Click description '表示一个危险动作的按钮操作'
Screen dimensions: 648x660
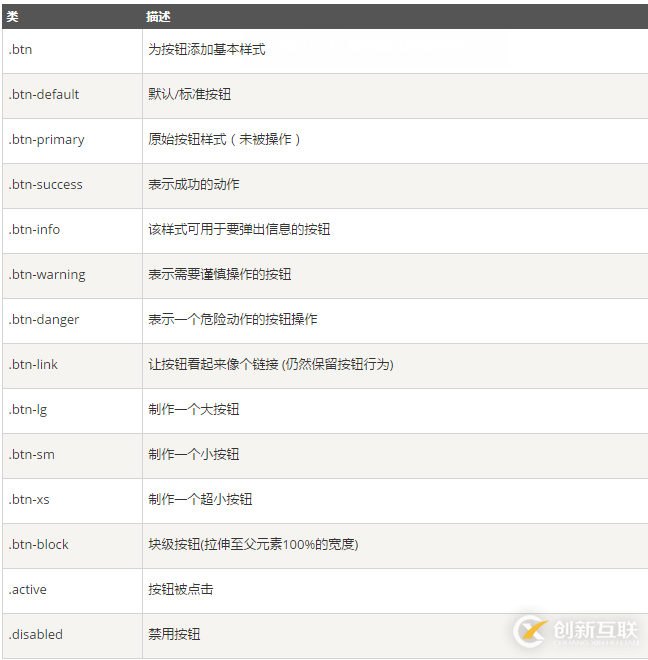233,319
